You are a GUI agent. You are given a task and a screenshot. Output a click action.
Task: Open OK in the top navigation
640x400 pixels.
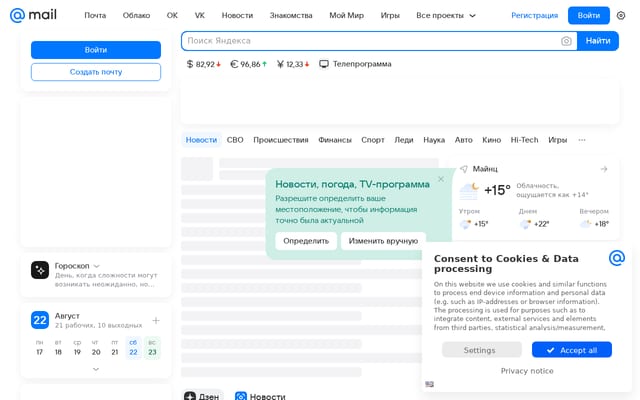tap(172, 16)
